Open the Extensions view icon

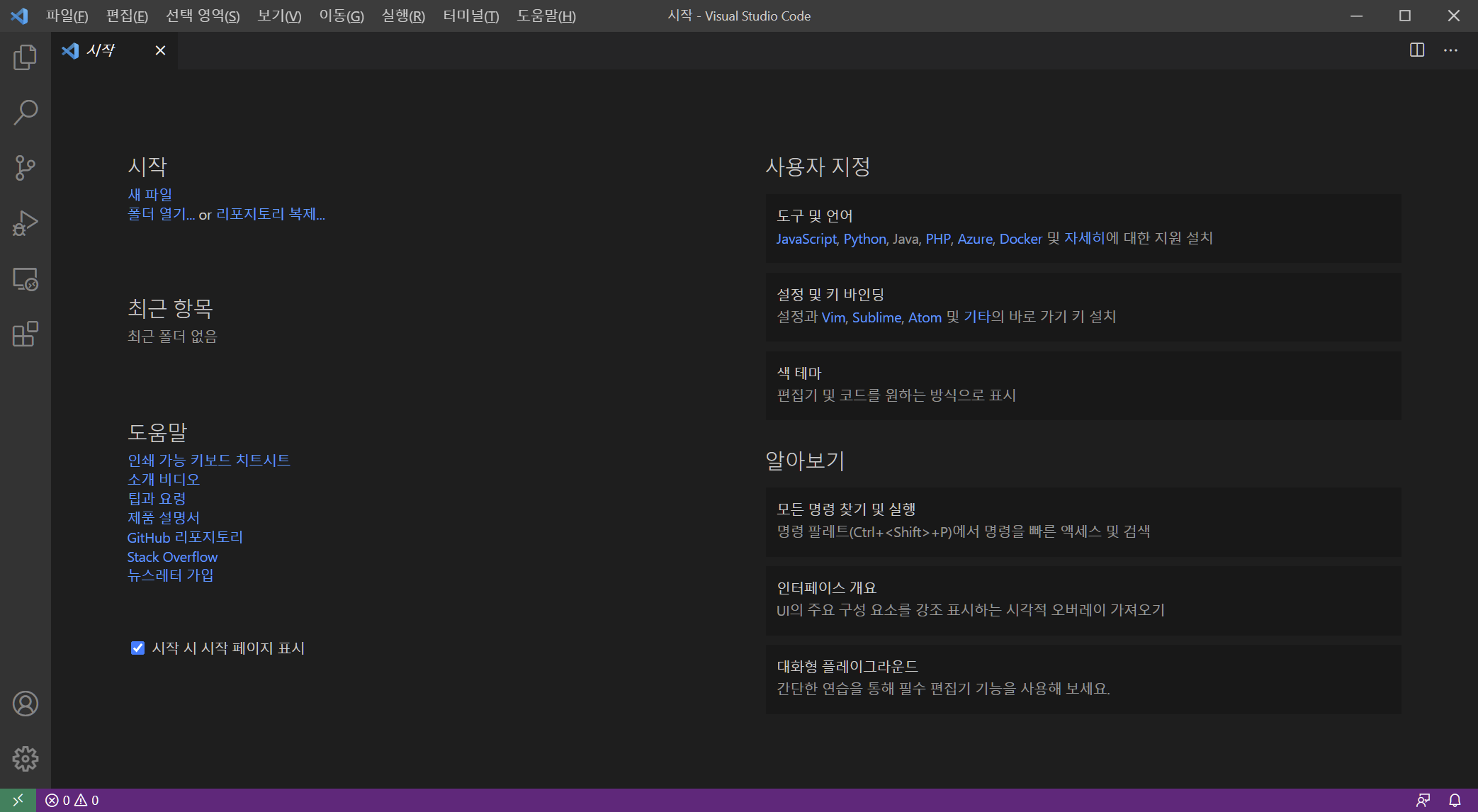pyautogui.click(x=25, y=334)
